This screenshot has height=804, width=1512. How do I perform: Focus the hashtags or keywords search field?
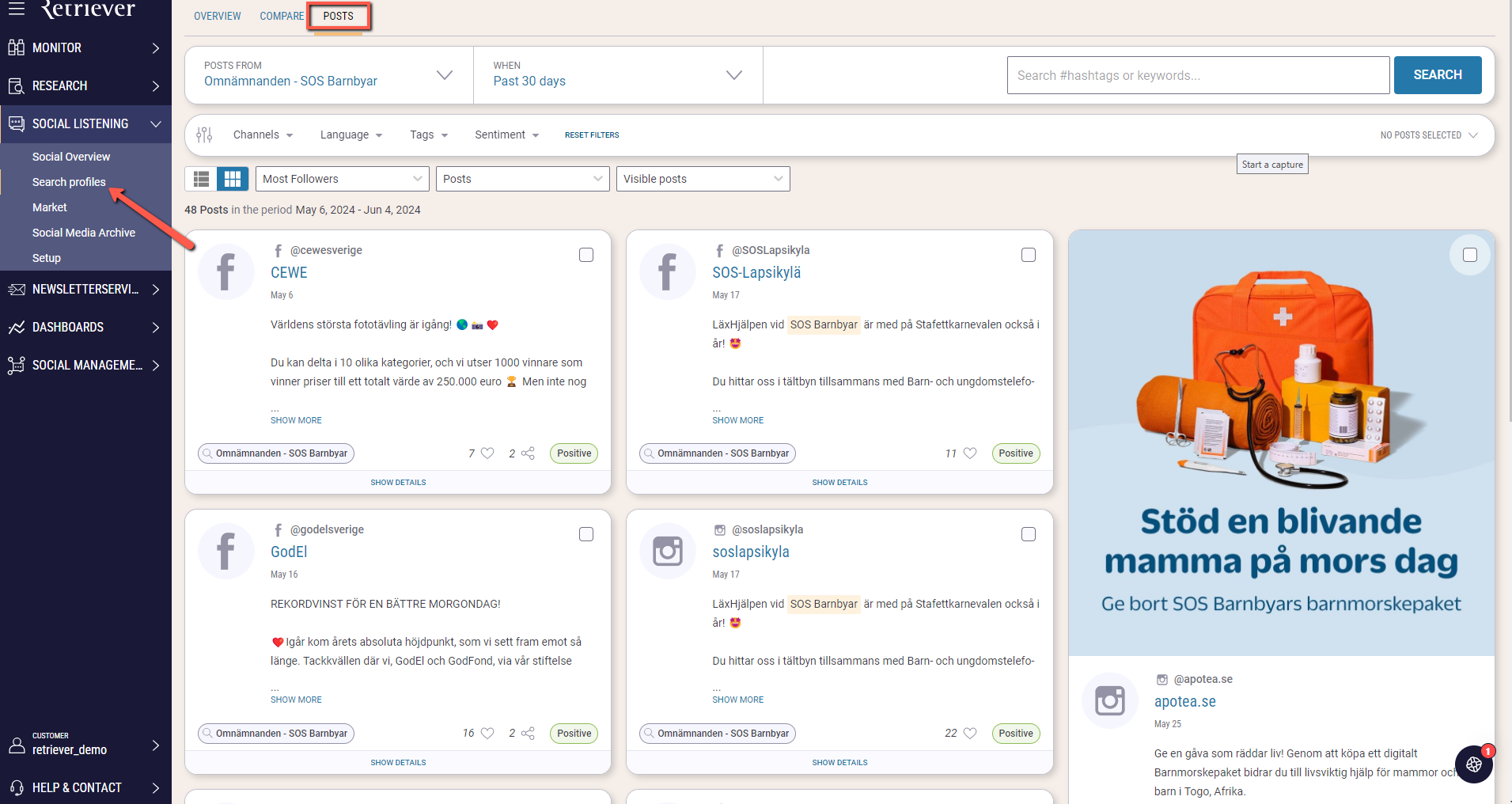[1198, 75]
